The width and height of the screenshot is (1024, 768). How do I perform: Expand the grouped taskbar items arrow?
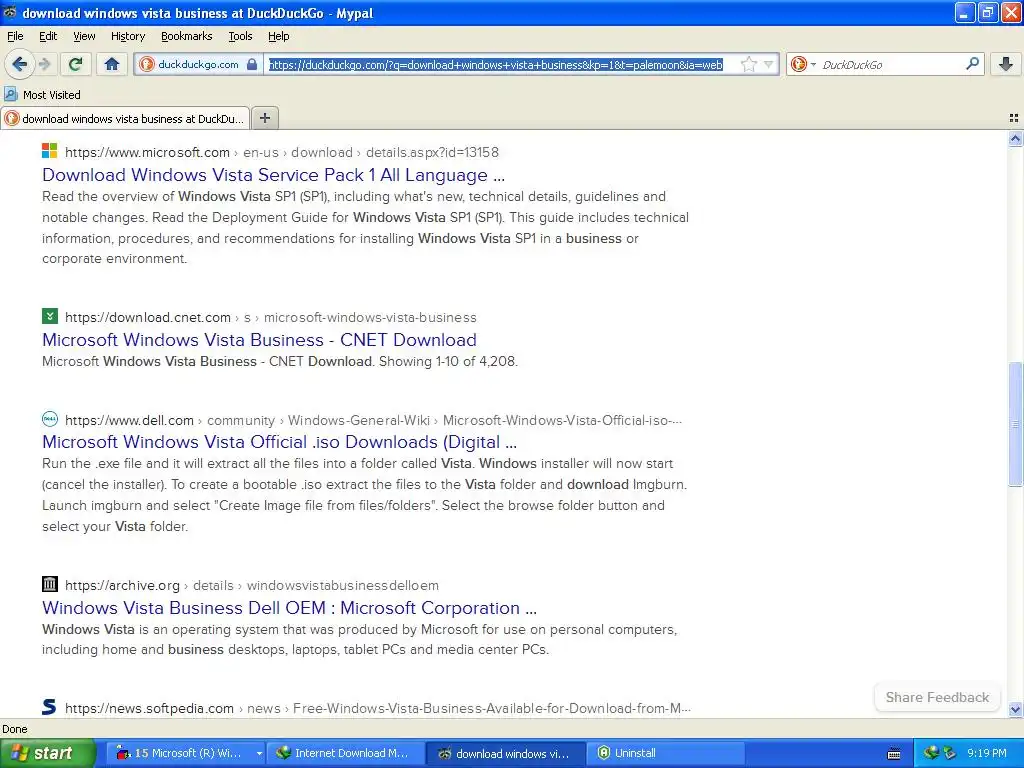(x=259, y=753)
